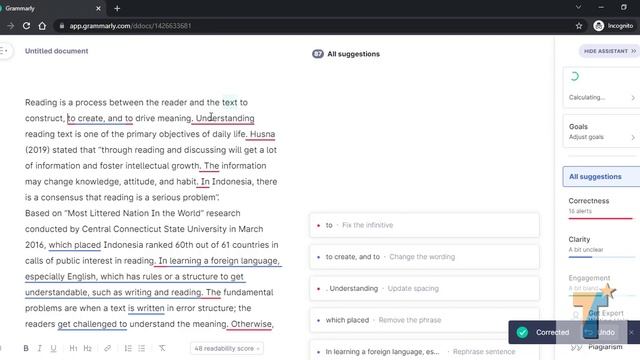Set Heading 1 style
The image size is (640, 360).
73,348
